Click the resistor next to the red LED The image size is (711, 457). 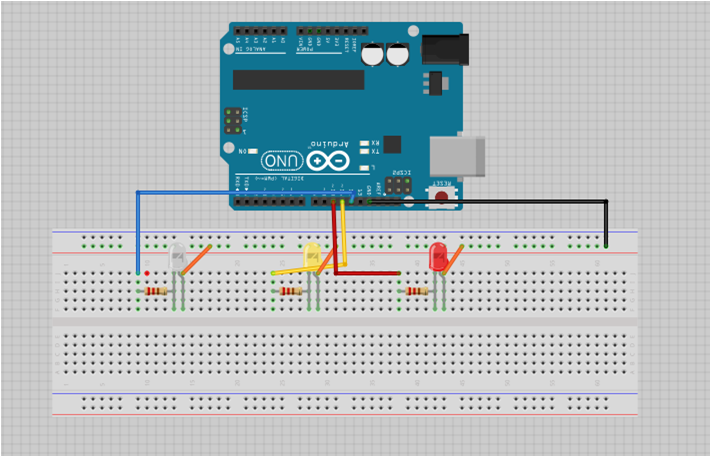pos(416,291)
